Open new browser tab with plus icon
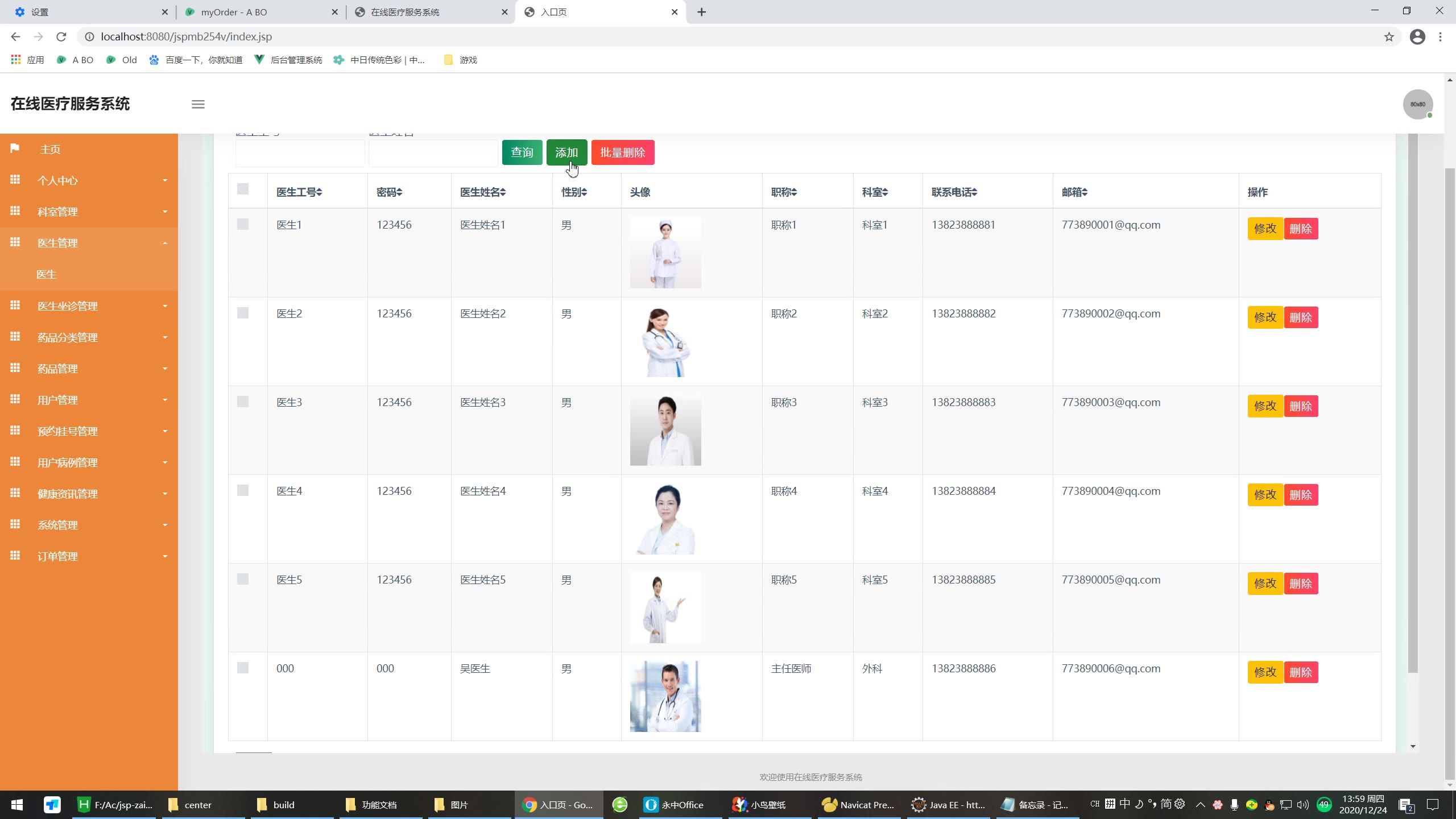This screenshot has height=819, width=1456. 702,12
